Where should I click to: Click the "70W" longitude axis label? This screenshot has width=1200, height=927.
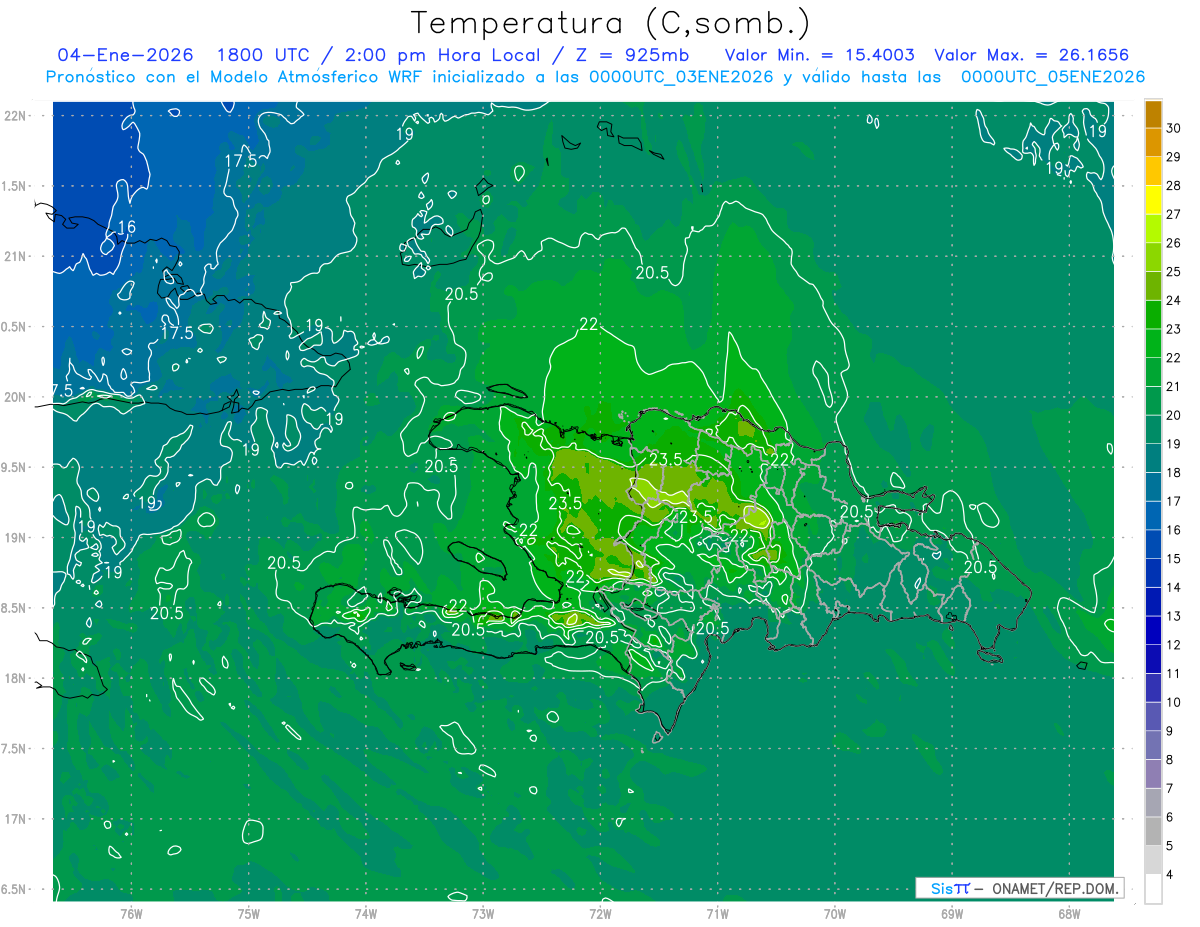coord(835,913)
